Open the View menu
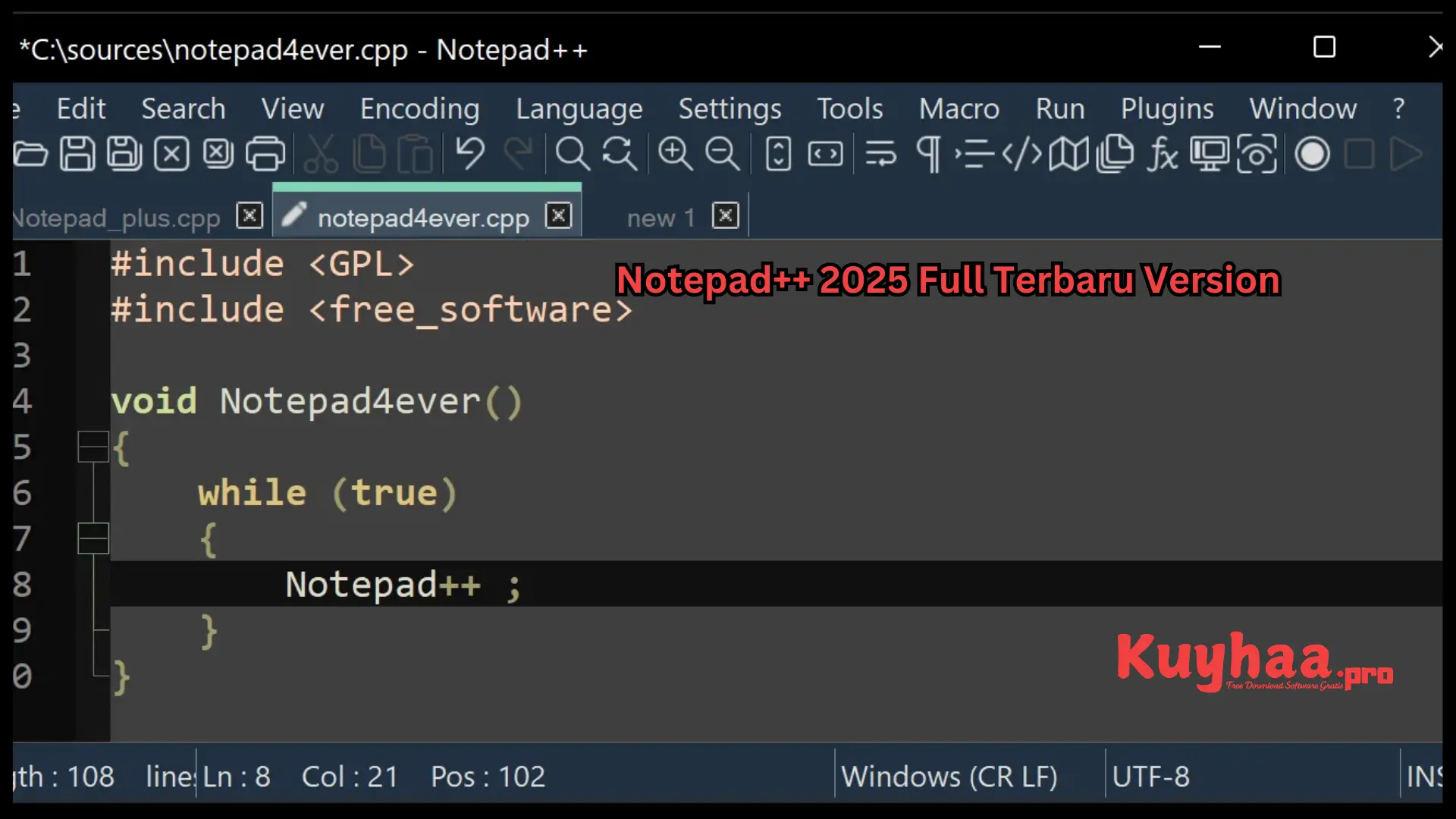 click(293, 108)
